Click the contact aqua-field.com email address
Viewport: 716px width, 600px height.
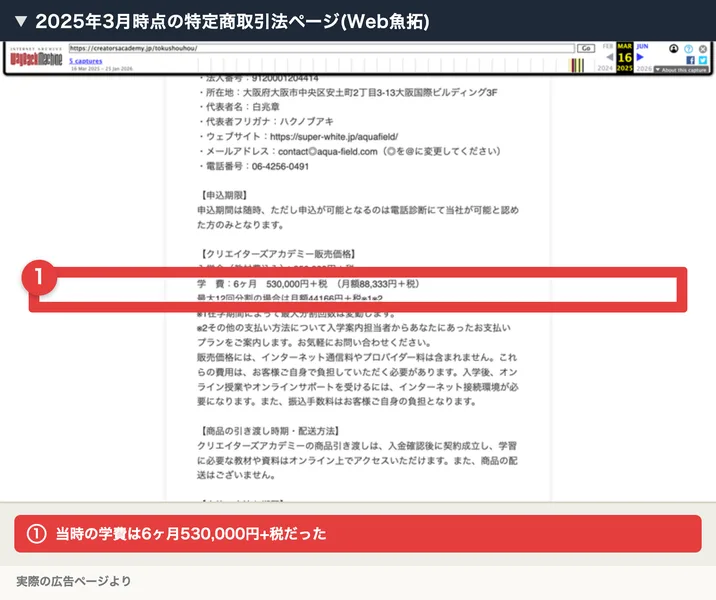point(327,151)
